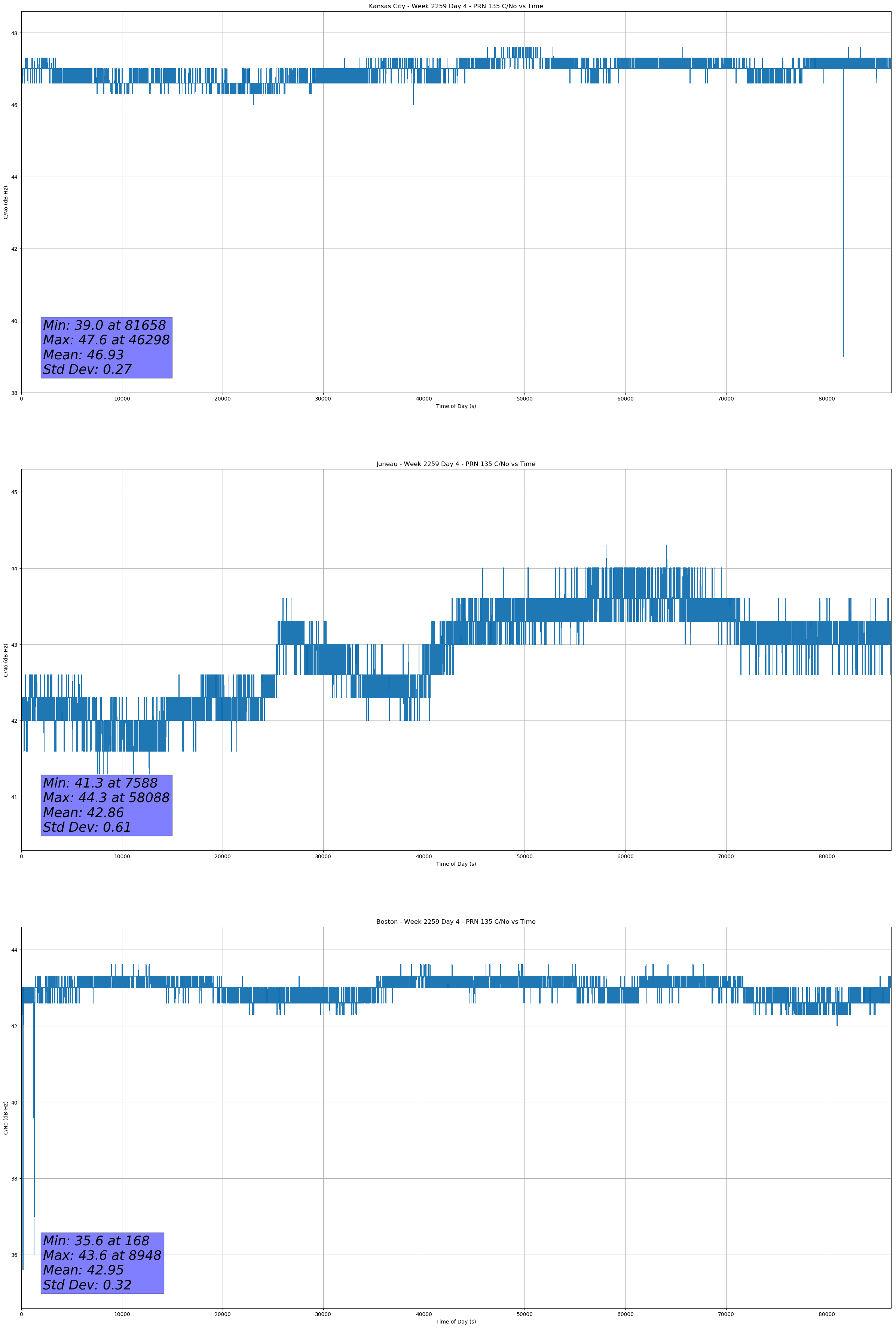Click 'Min: 39.0 at 81658' in Kansas City stats
The width and height of the screenshot is (896, 1328).
point(104,325)
